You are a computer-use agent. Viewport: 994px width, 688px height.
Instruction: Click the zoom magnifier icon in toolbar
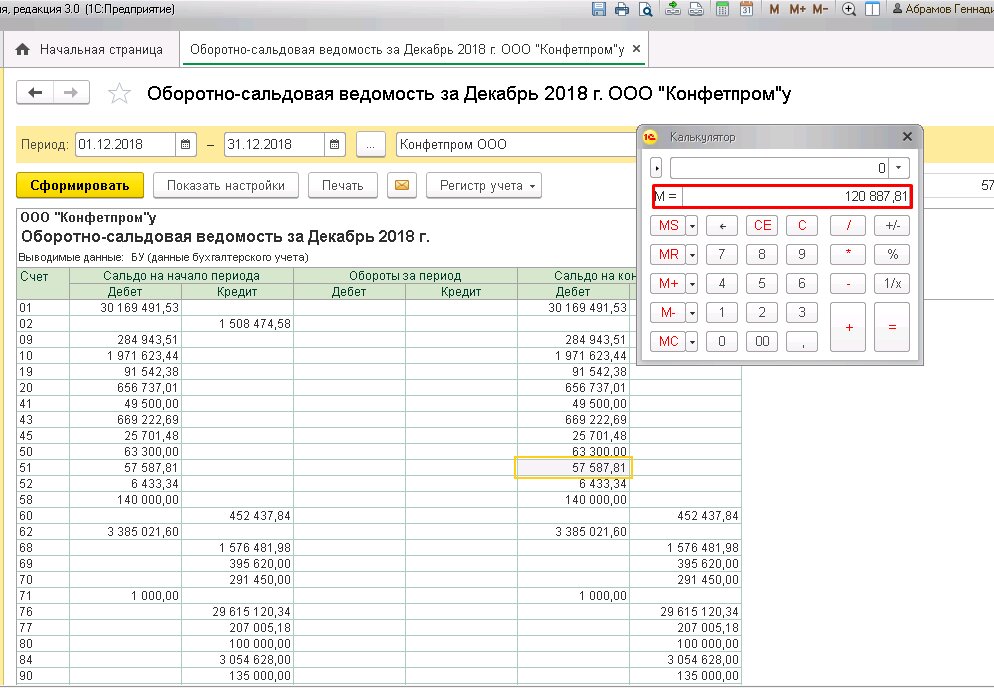coord(849,9)
